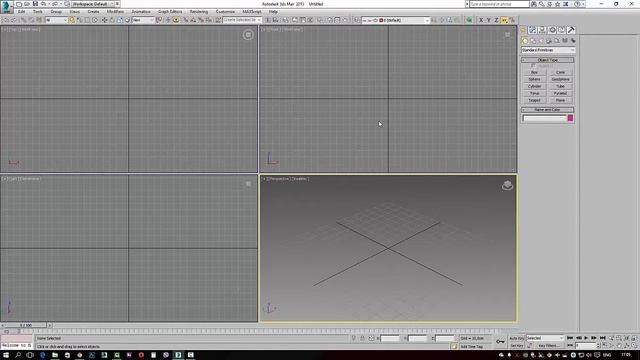Toggle Auto Key mode
This screenshot has height=360, width=640.
pyautogui.click(x=516, y=338)
